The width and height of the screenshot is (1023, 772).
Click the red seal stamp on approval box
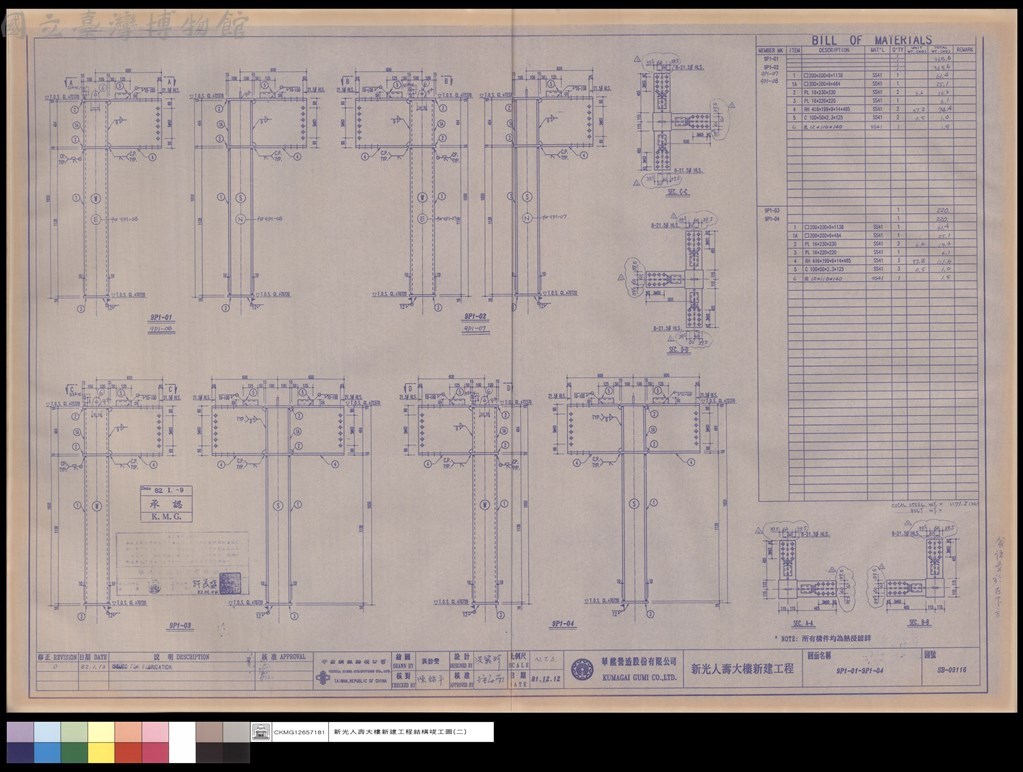(230, 583)
